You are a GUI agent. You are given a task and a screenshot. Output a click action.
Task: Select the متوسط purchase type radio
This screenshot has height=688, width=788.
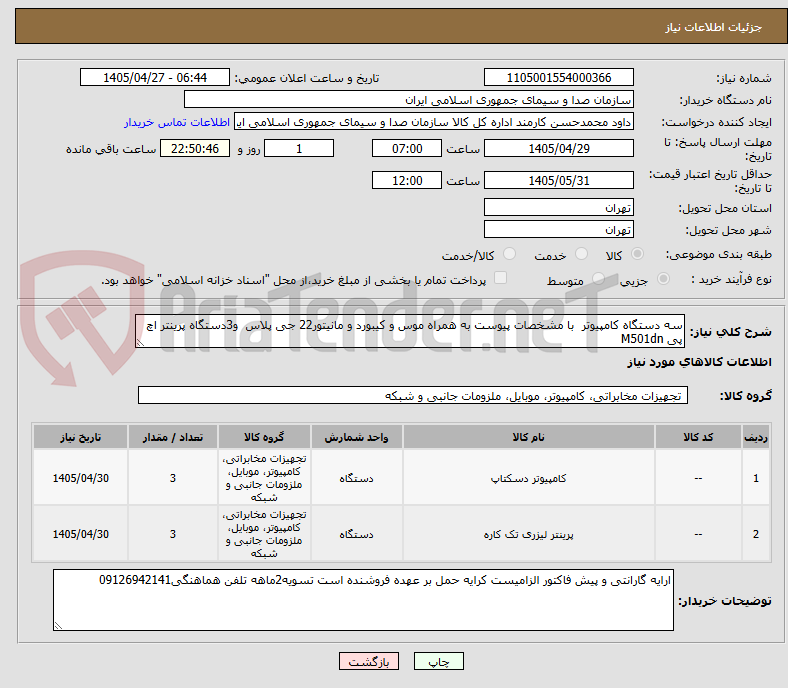pos(598,279)
